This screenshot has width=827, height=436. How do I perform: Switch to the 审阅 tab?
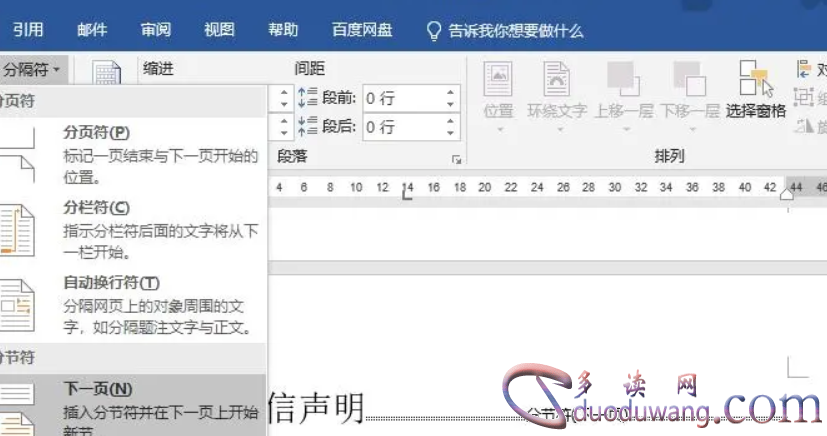[x=155, y=30]
